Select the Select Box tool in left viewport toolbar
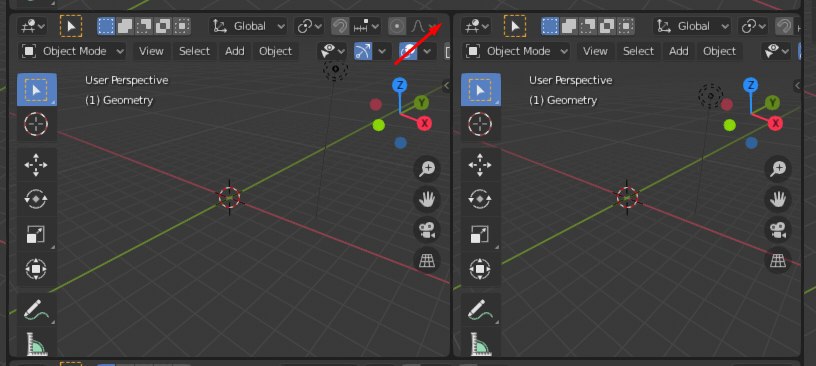 (x=37, y=90)
